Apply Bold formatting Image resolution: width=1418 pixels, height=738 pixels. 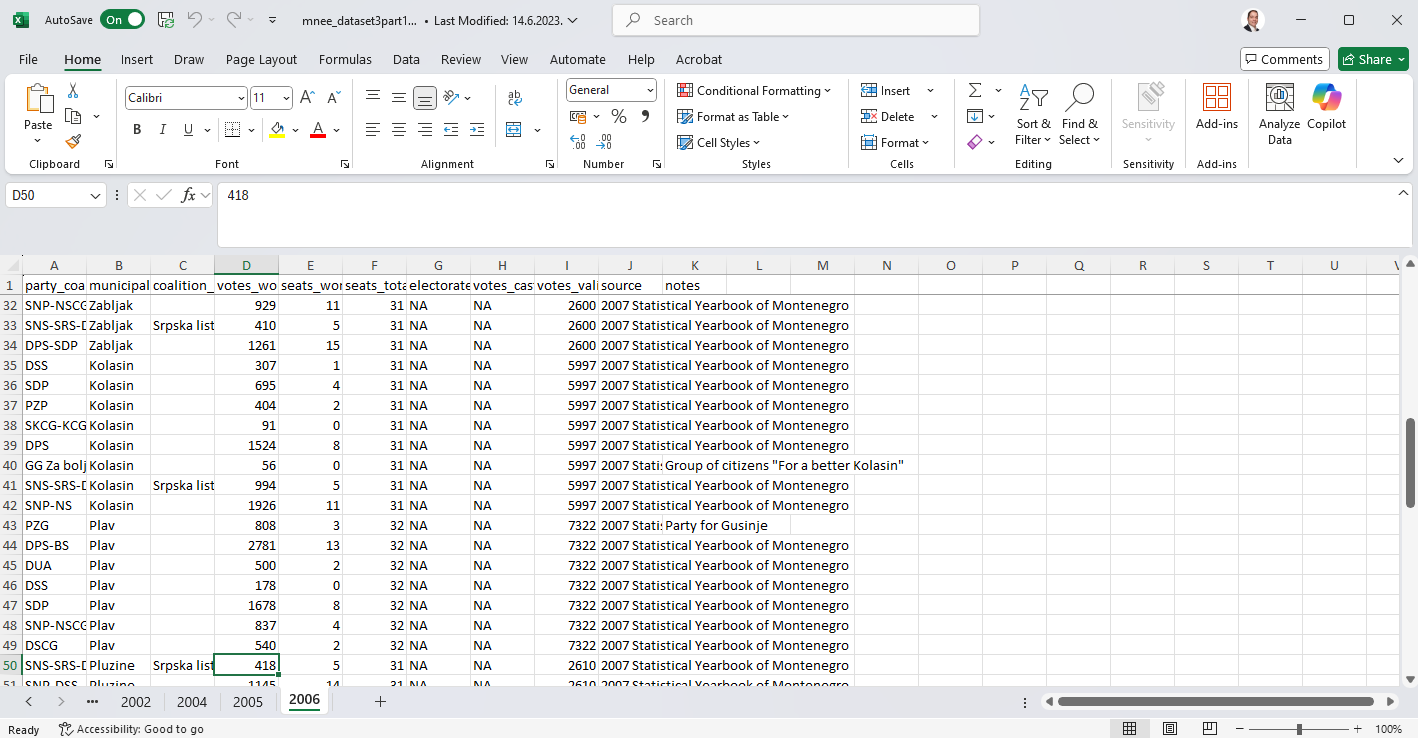pyautogui.click(x=137, y=130)
